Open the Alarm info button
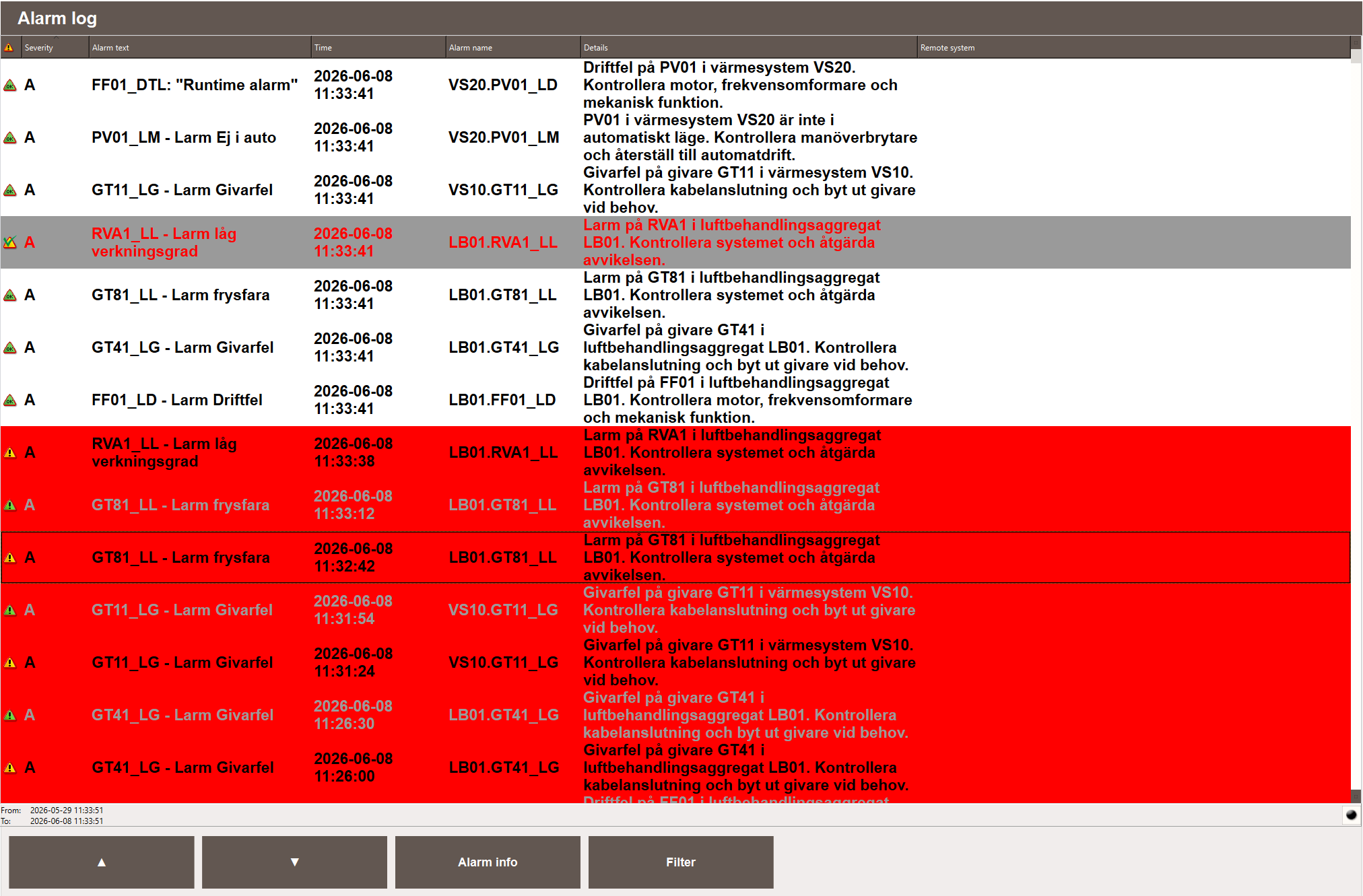This screenshot has height=896, width=1363. click(488, 862)
